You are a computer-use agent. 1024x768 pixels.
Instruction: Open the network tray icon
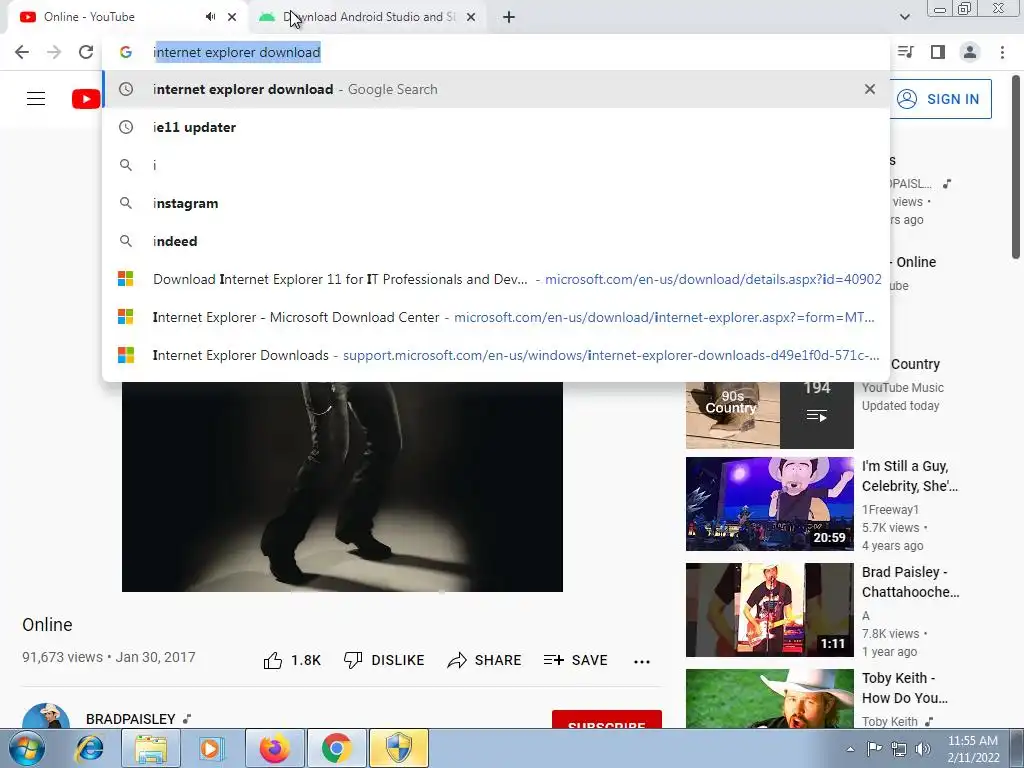click(x=899, y=749)
